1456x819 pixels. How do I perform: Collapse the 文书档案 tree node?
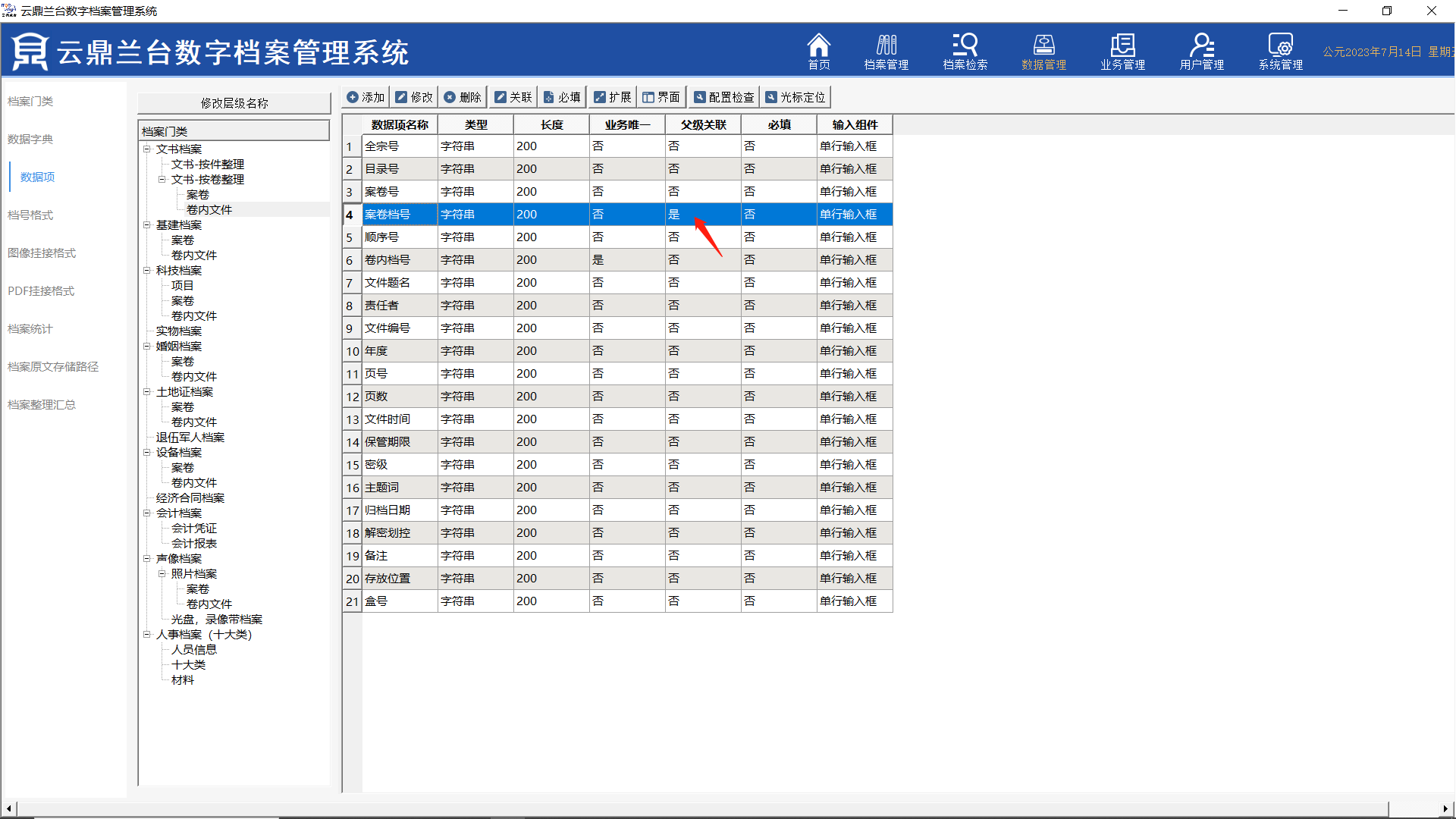tap(147, 149)
